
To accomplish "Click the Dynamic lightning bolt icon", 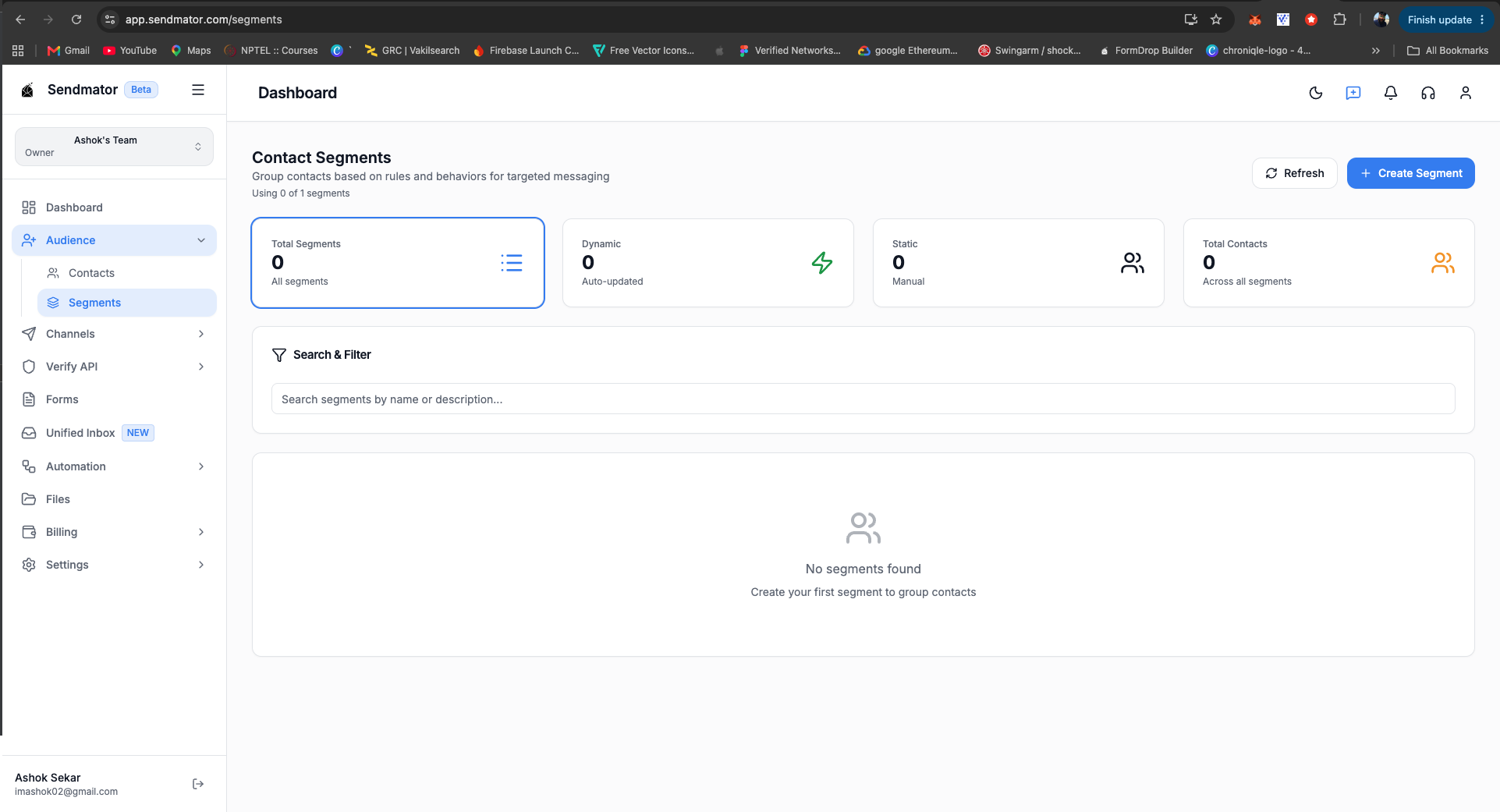I will [822, 263].
